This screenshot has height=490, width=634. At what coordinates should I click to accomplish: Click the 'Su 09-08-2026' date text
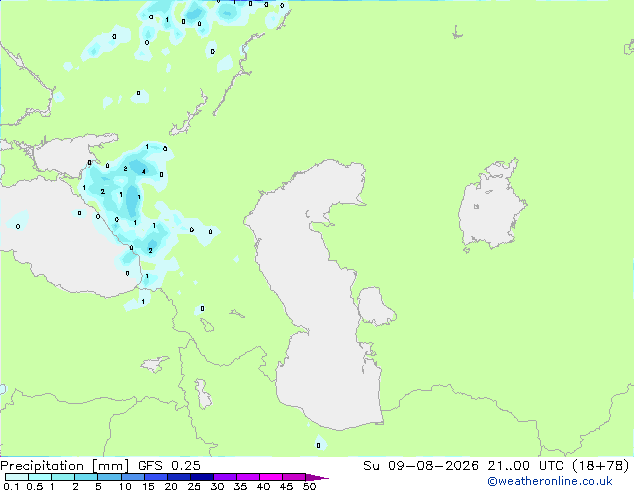coord(421,466)
